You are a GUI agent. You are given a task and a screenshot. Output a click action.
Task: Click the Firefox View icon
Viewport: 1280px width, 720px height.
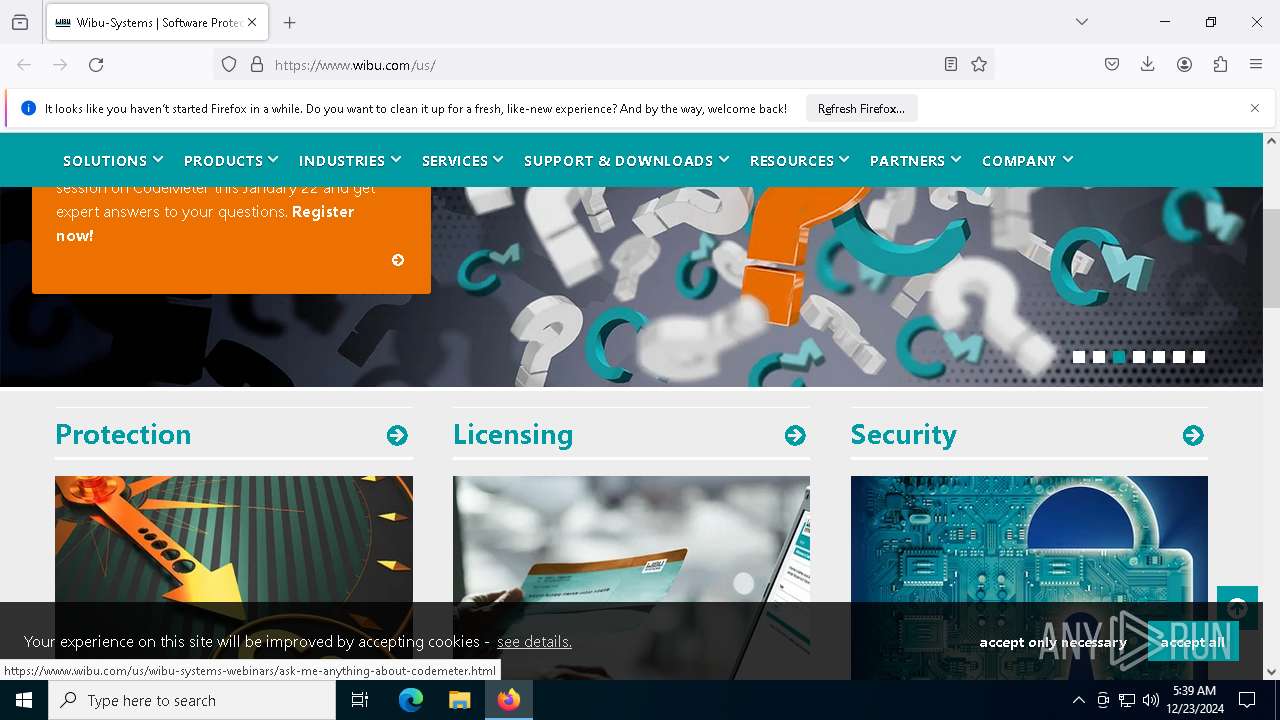20,22
